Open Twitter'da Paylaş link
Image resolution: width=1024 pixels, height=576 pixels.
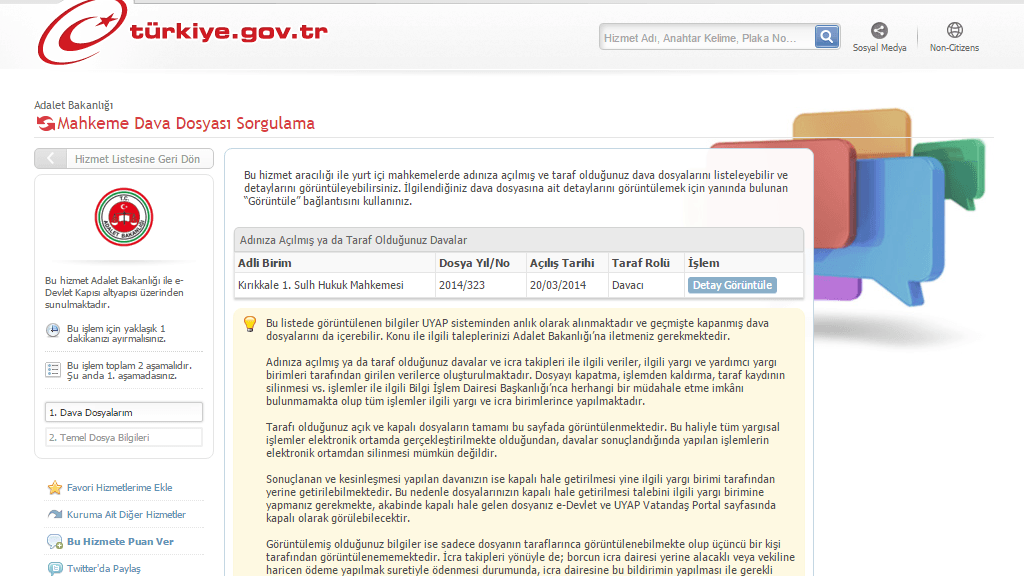pyautogui.click(x=103, y=569)
